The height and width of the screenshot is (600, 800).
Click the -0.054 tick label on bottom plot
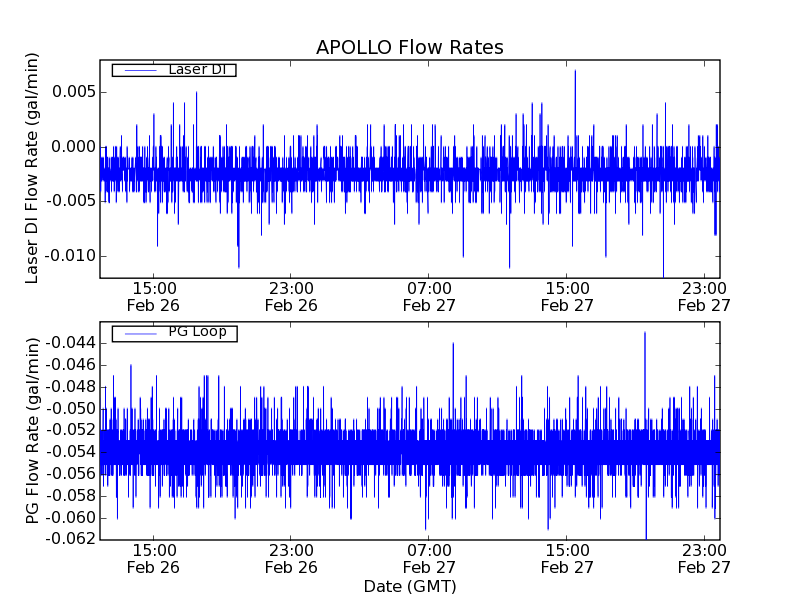point(71,452)
